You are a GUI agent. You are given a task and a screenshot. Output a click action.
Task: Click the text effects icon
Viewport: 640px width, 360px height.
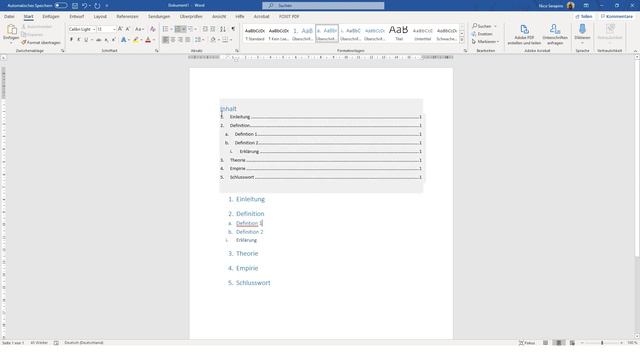(123, 40)
